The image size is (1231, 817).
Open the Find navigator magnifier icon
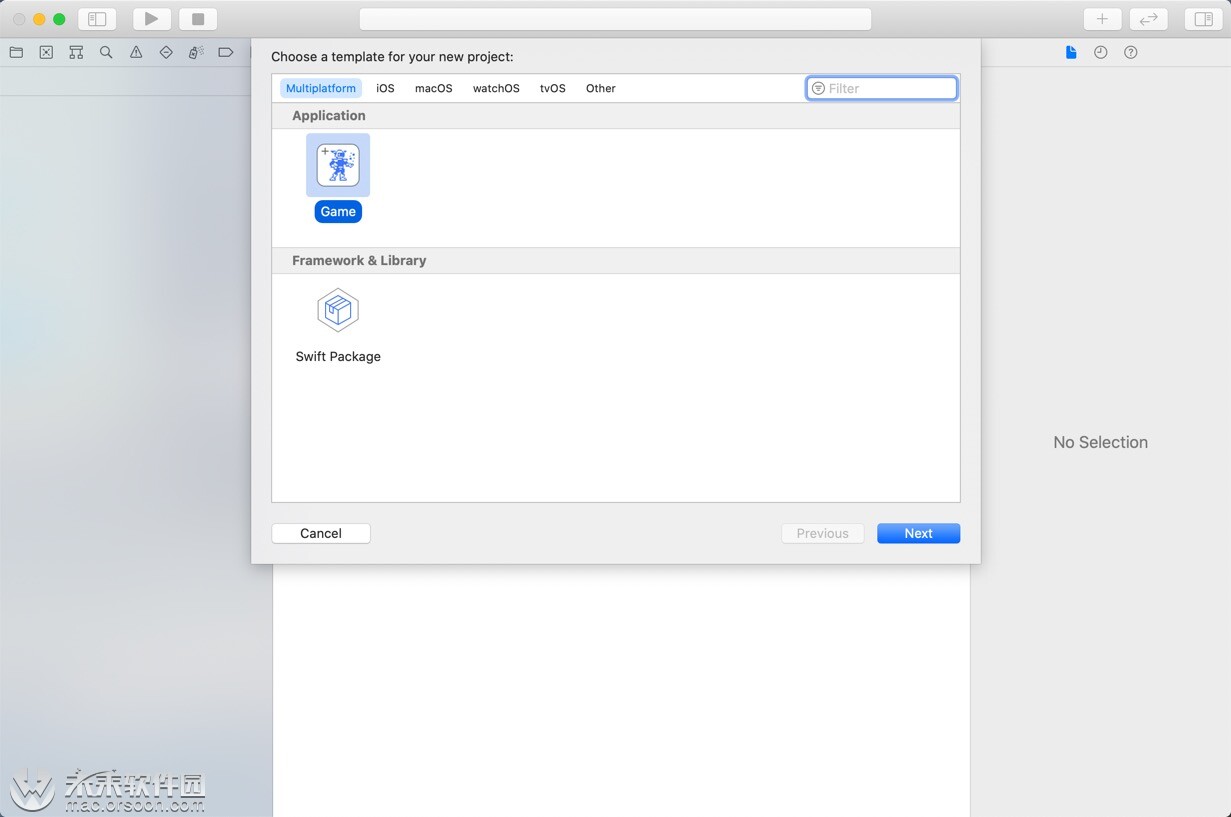pos(106,52)
